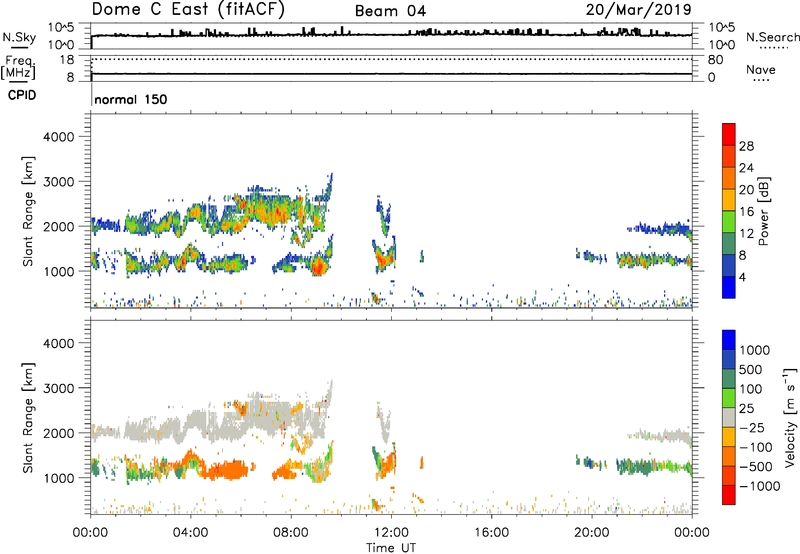
Task: Click the gray segment of velocity colorbar
Action: (x=729, y=417)
